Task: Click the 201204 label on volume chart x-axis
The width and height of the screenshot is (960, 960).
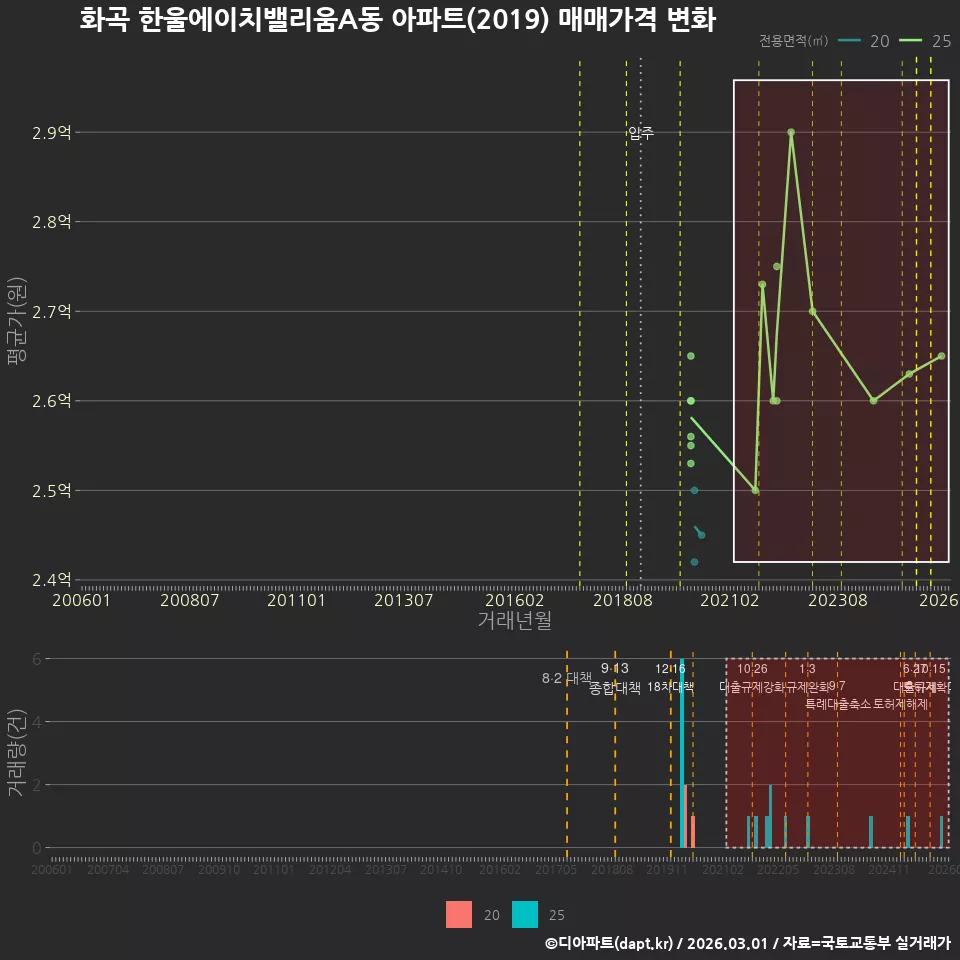Action: click(330, 870)
